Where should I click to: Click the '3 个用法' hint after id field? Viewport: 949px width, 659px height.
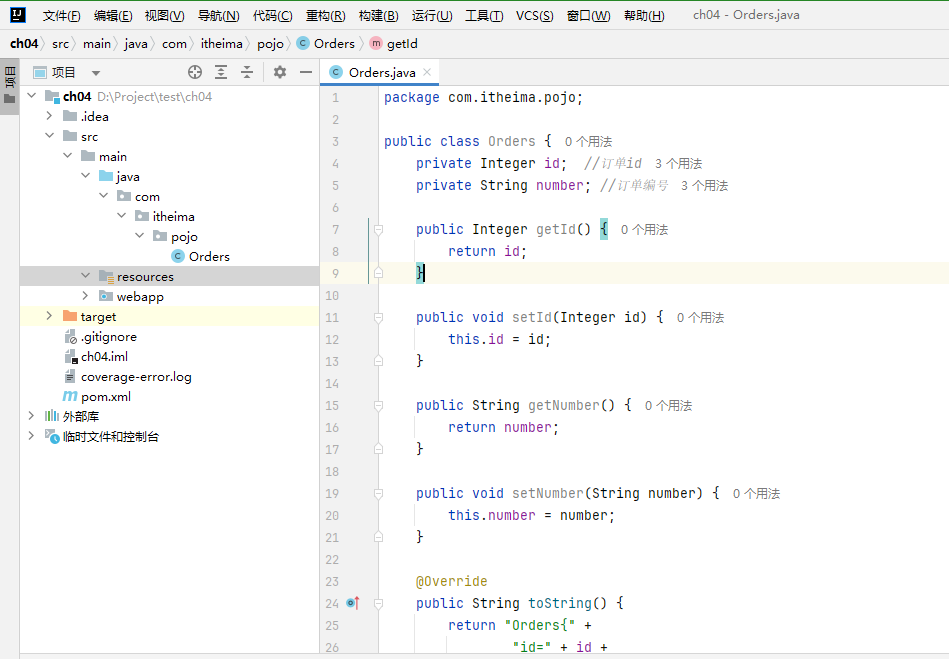click(x=678, y=163)
